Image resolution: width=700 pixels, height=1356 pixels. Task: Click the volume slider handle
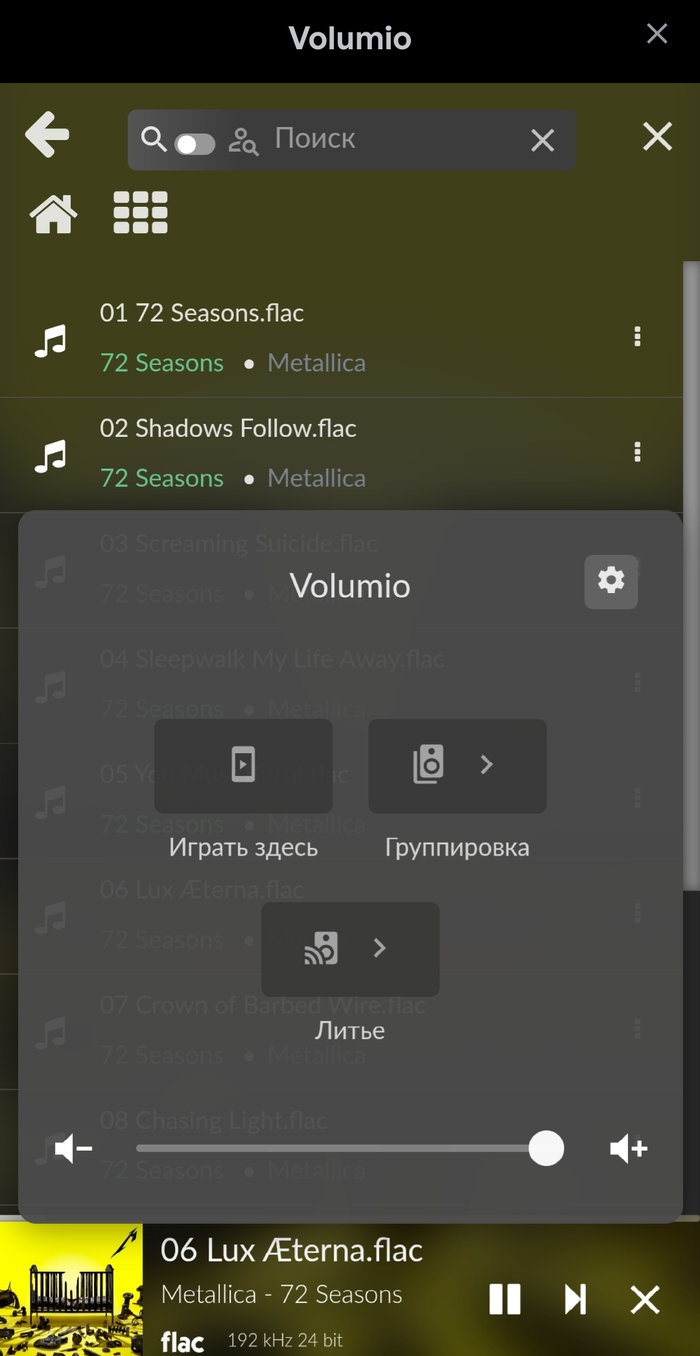[x=546, y=1149]
